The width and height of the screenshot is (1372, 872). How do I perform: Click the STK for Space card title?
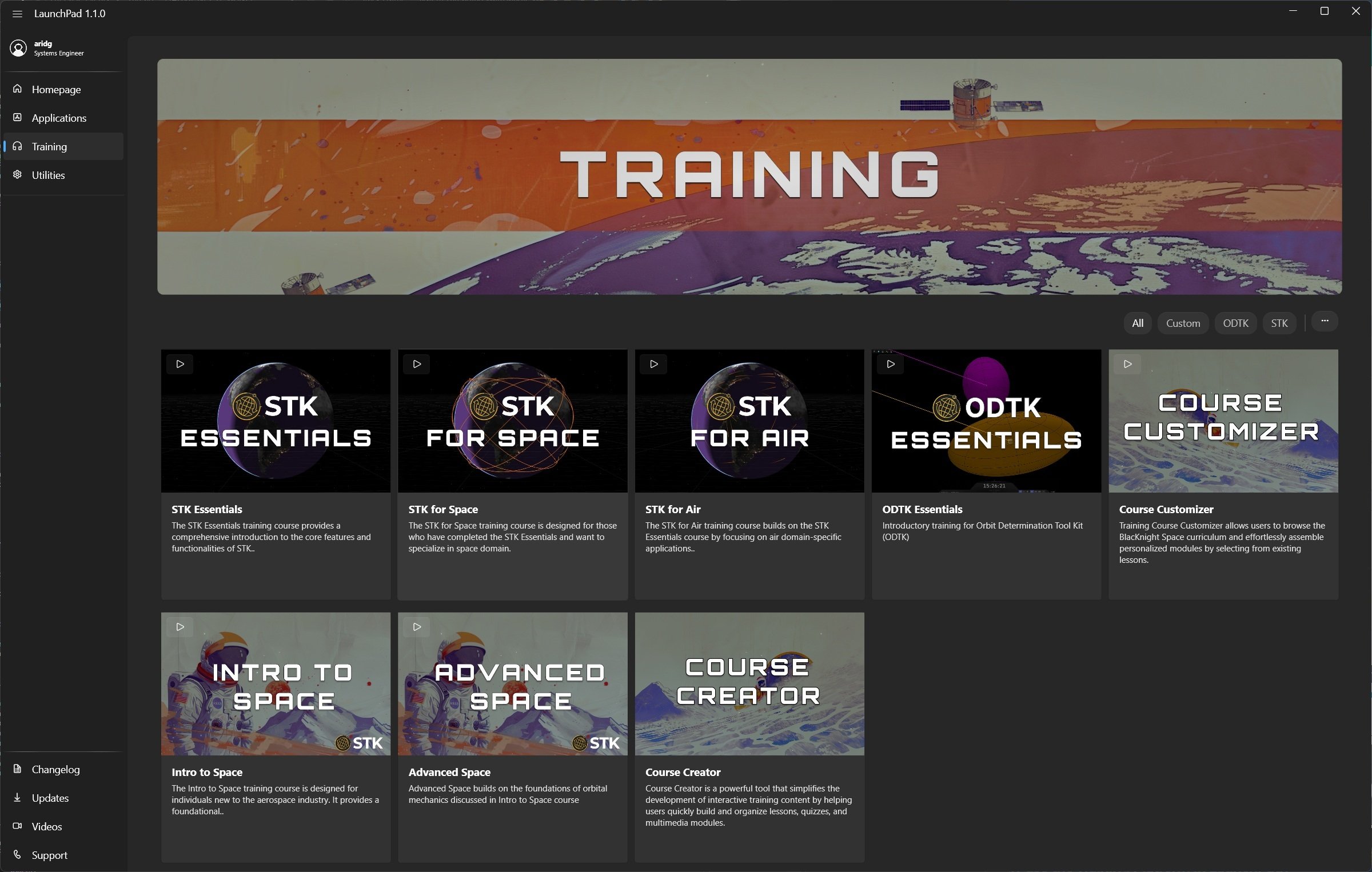point(443,509)
